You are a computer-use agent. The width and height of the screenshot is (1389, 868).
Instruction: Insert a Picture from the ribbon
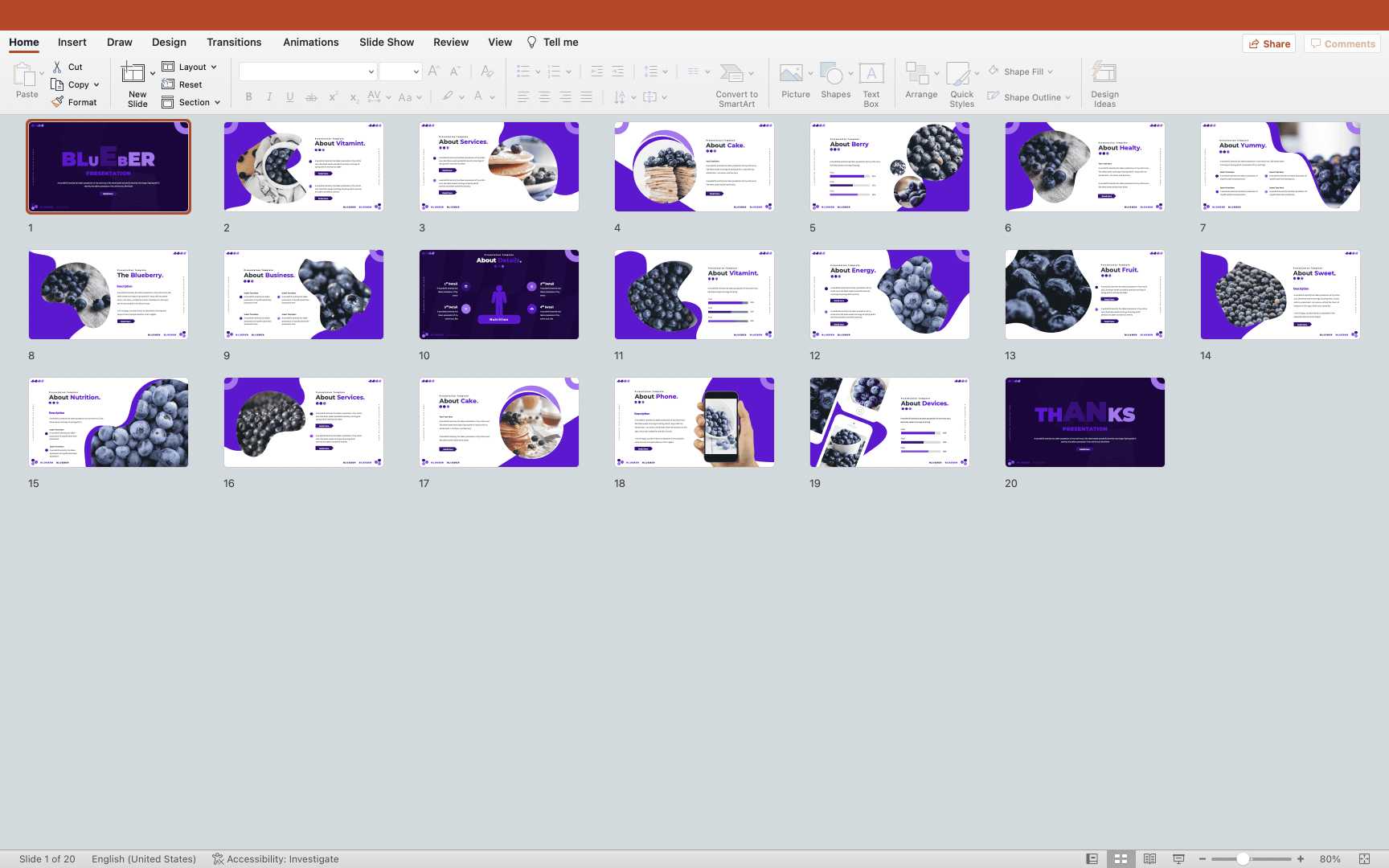[791, 74]
